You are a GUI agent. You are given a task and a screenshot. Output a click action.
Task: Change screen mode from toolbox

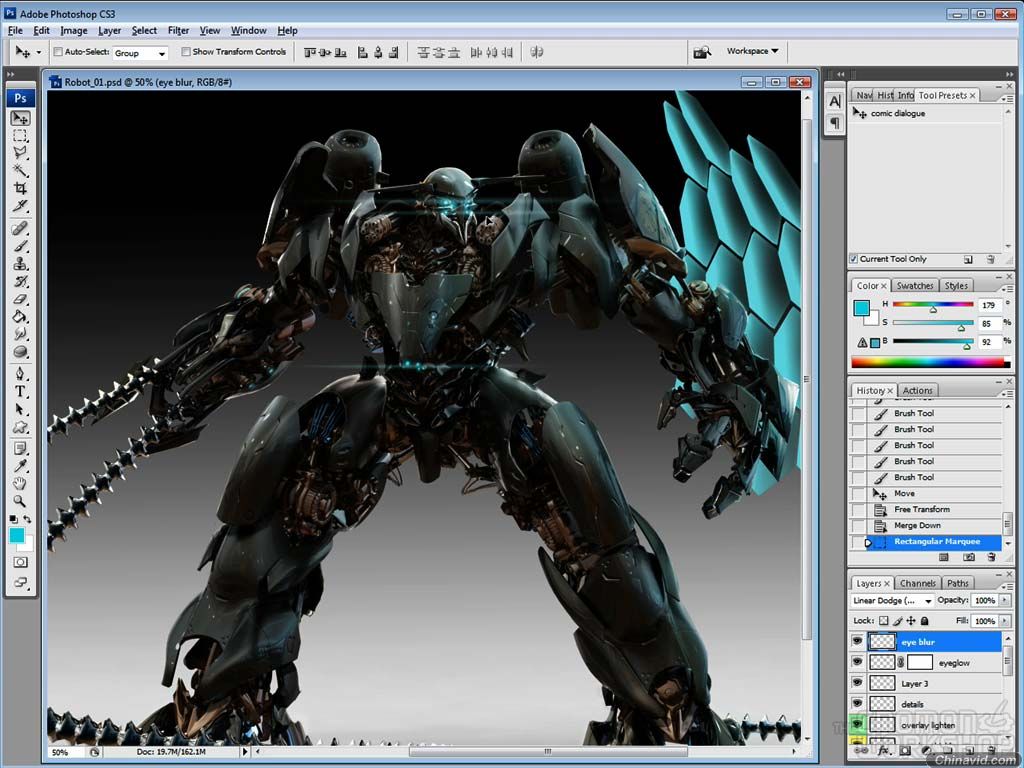click(20, 583)
